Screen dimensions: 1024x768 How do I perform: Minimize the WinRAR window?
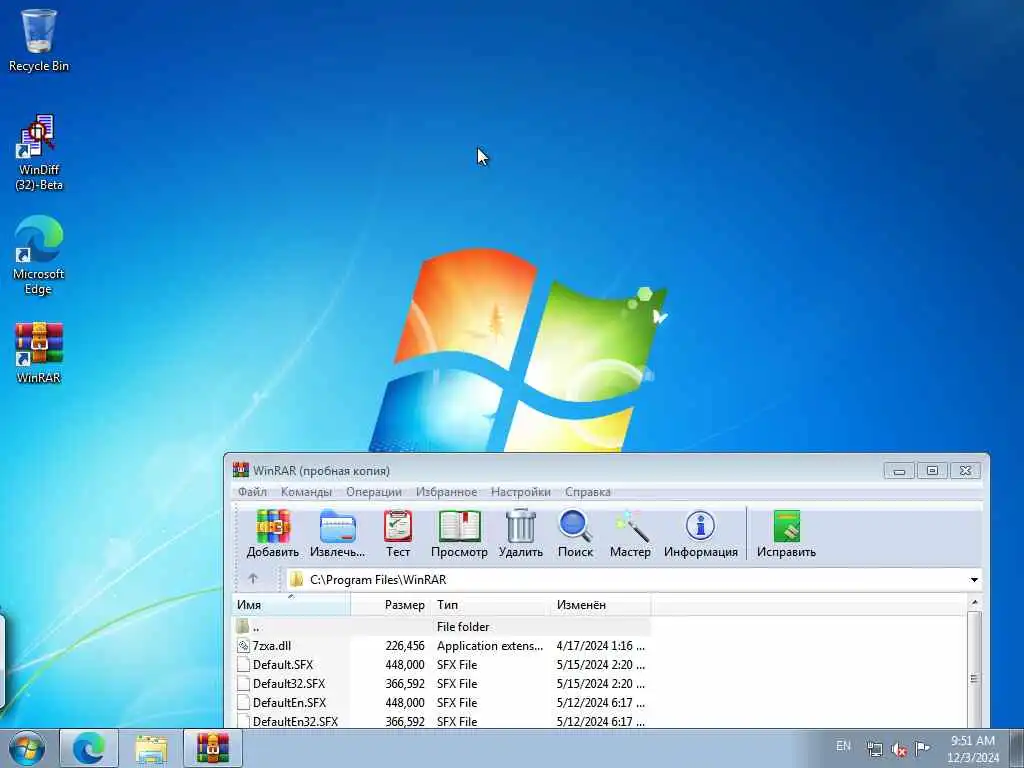click(x=899, y=470)
